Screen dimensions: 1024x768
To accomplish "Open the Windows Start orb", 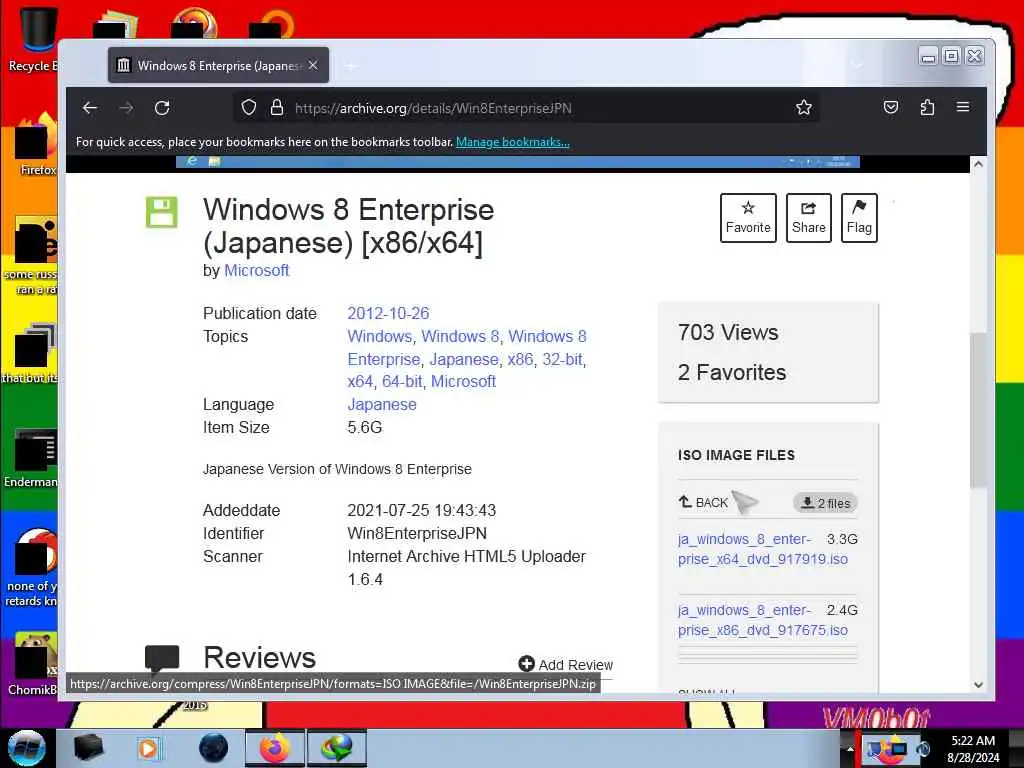I will pos(26,748).
